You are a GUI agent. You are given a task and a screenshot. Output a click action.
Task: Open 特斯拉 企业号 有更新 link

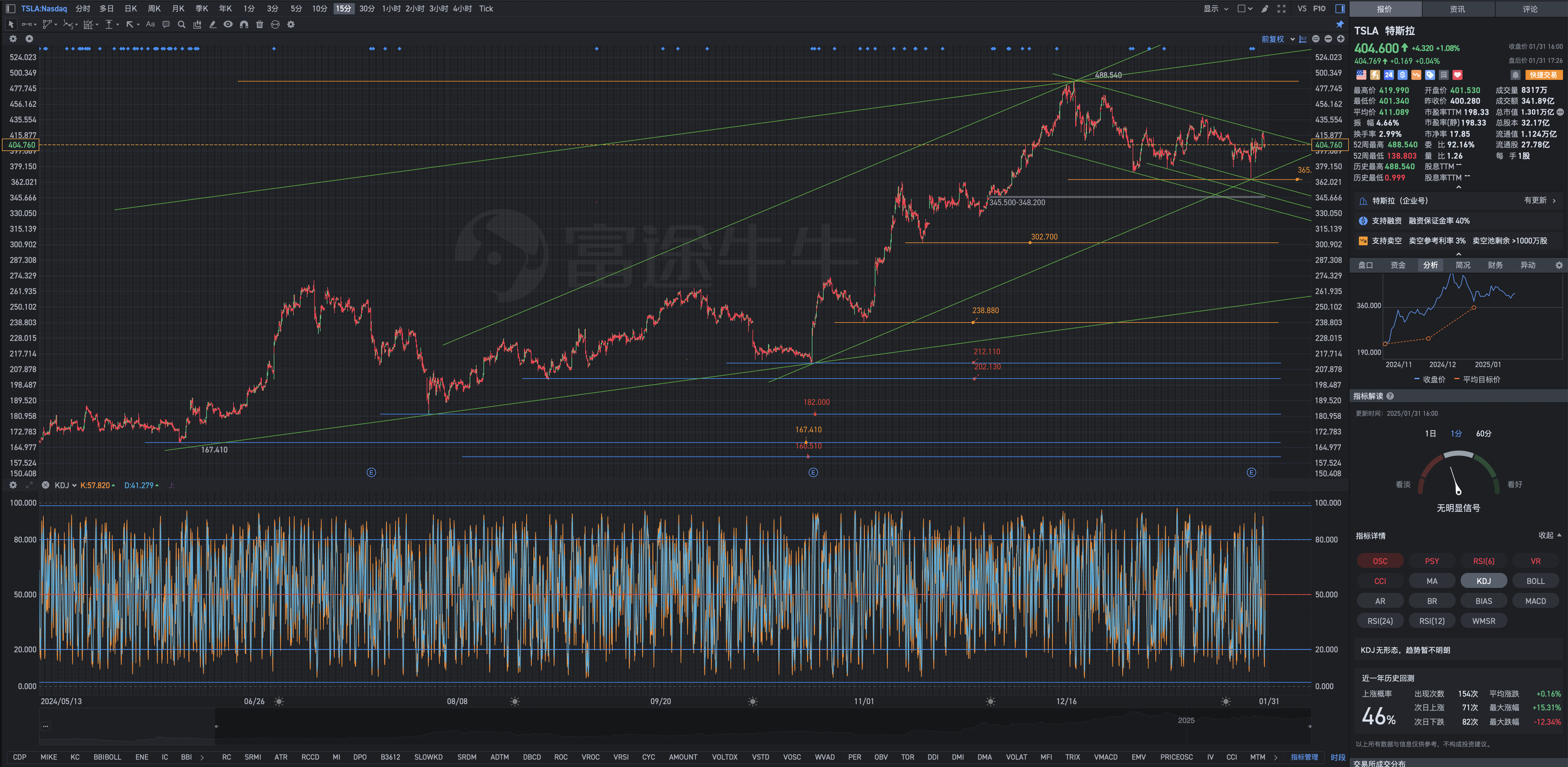1458,200
